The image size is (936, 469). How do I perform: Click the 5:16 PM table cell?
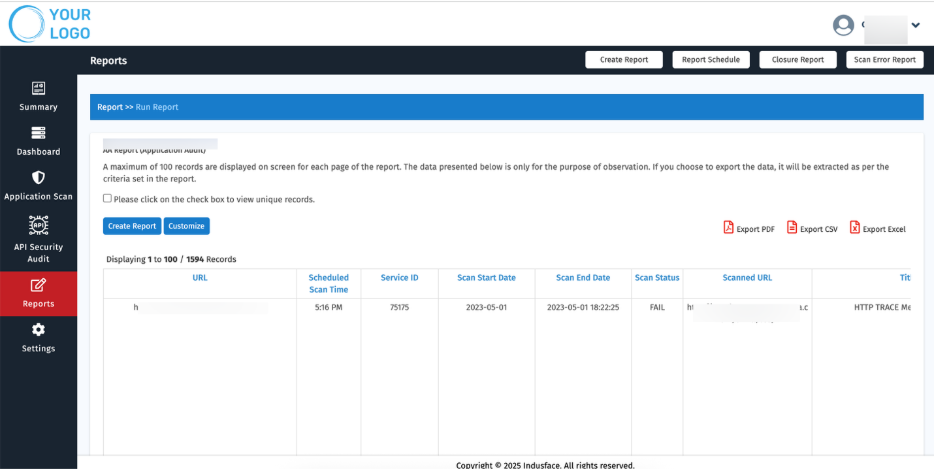328,308
